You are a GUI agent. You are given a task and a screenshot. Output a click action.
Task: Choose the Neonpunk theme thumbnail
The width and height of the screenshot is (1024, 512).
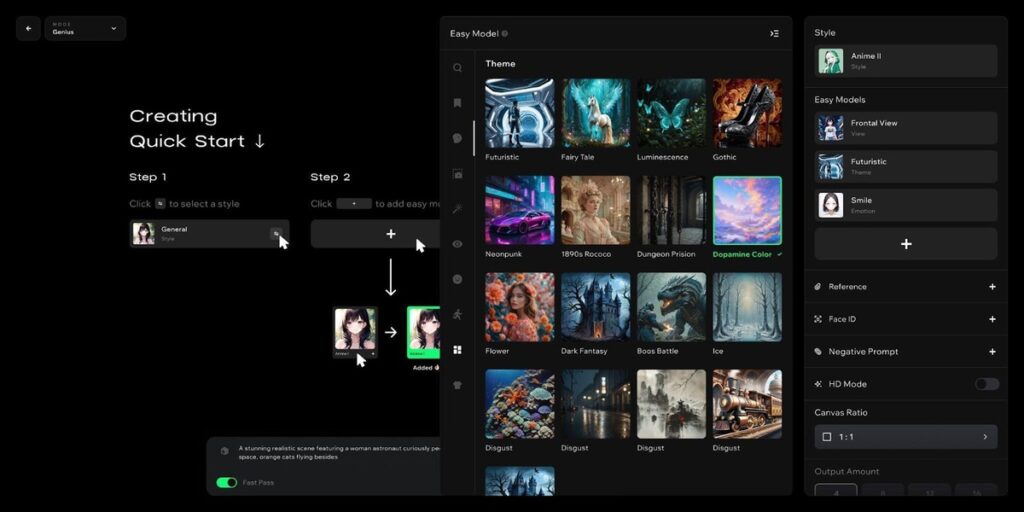(519, 211)
